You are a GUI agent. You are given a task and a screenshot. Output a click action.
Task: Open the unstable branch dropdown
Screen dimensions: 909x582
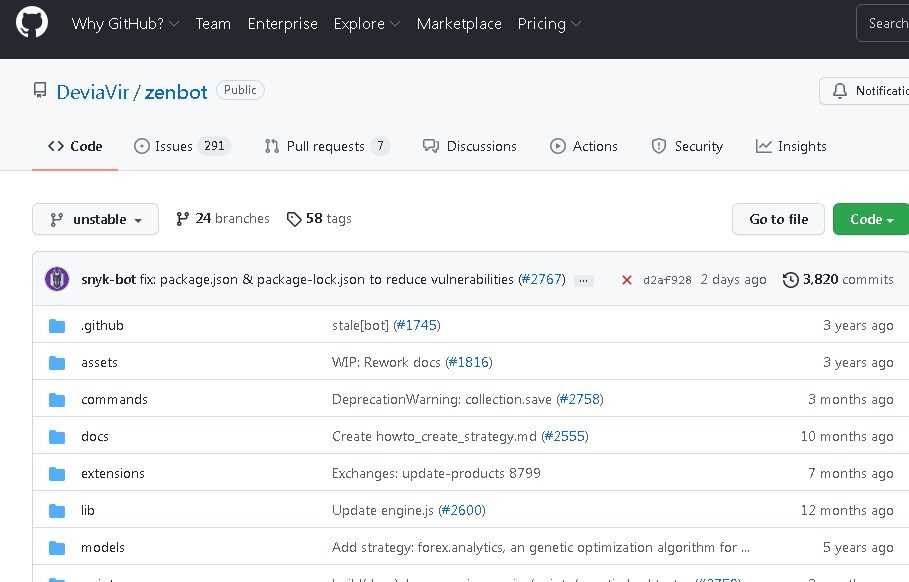click(x=95, y=220)
